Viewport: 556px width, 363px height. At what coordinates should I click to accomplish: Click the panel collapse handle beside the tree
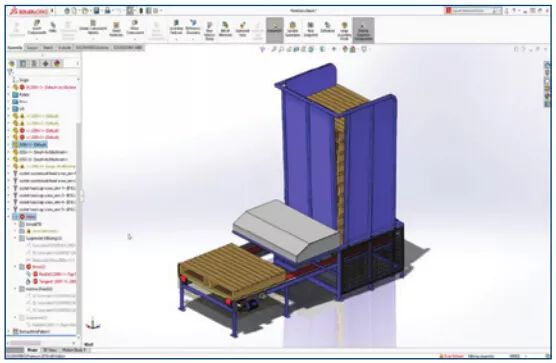tap(82, 196)
